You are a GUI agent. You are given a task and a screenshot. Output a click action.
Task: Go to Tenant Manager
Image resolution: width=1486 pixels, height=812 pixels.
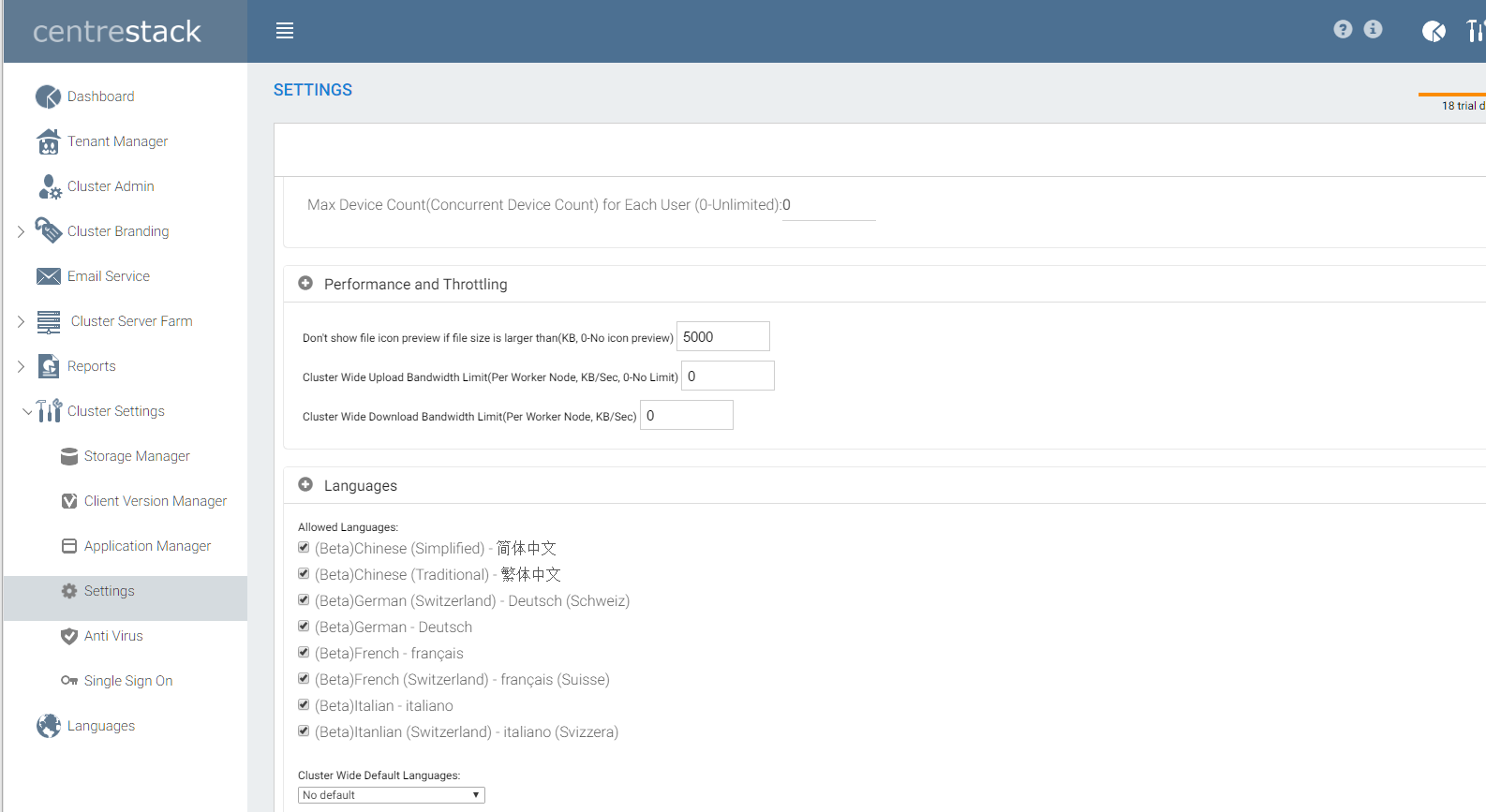coord(117,141)
